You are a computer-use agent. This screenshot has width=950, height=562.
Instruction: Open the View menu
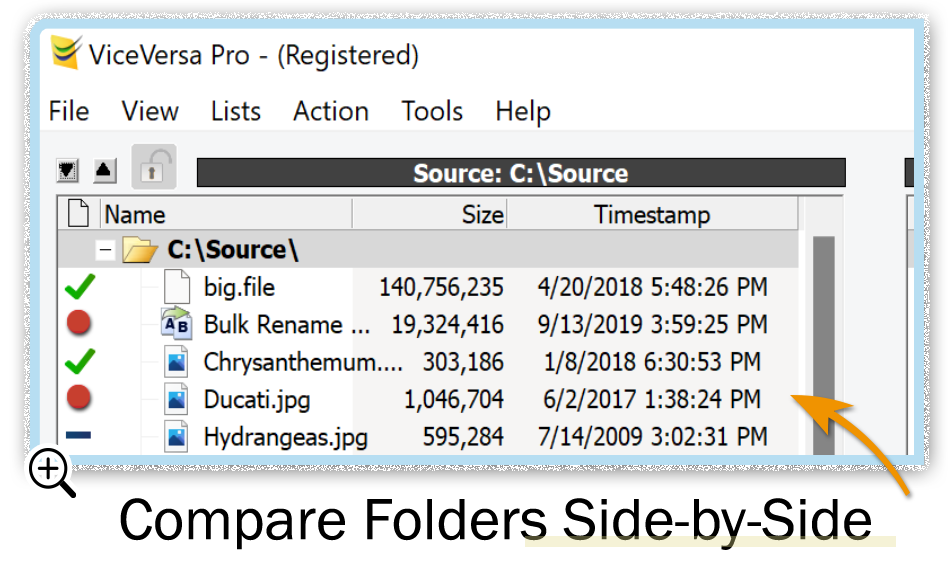tap(150, 111)
